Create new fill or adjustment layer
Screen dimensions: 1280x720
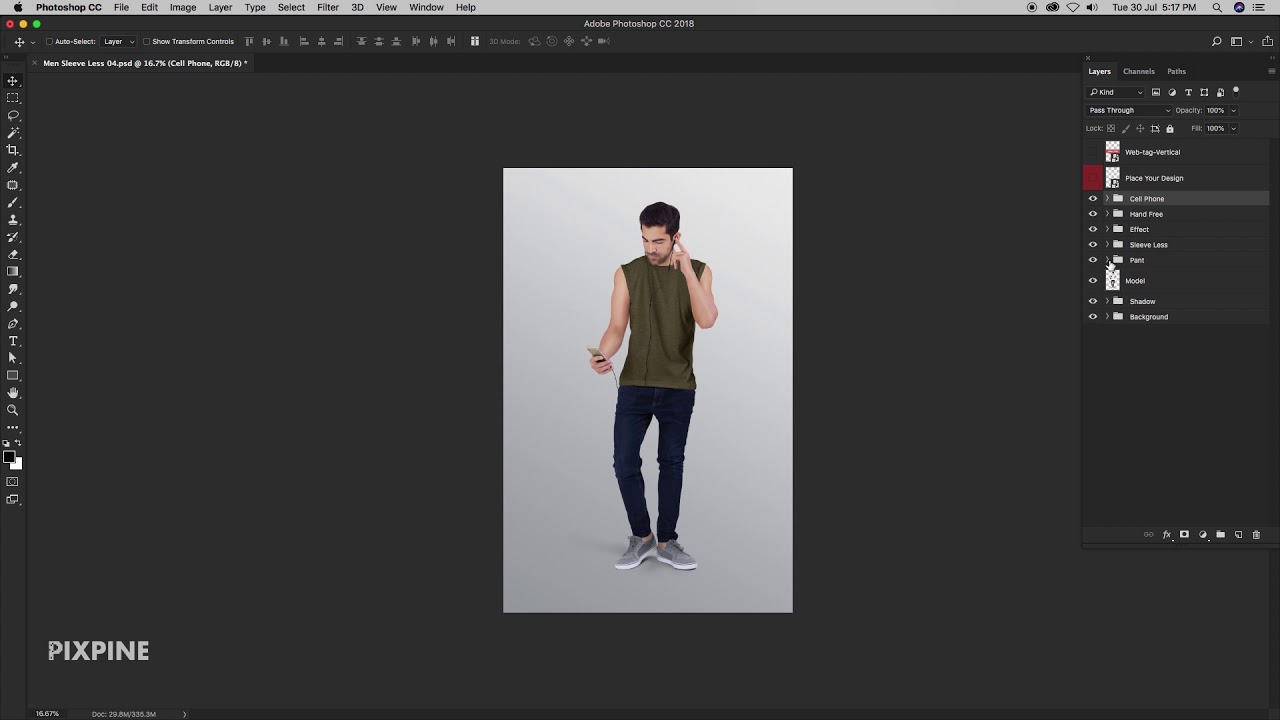pos(1202,535)
